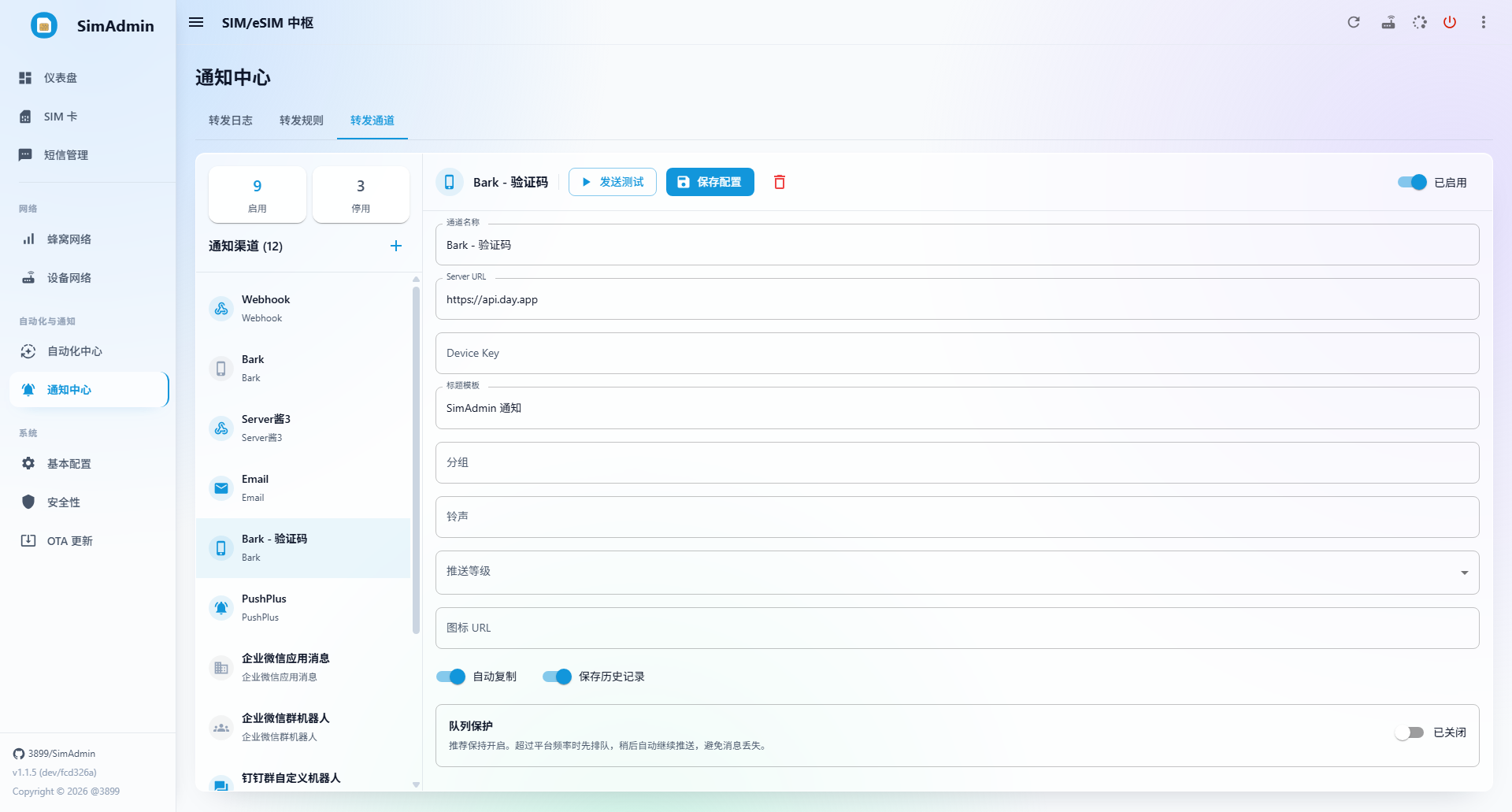The width and height of the screenshot is (1512, 812).
Task: Click the 标题模板 input field
Action: click(x=957, y=408)
